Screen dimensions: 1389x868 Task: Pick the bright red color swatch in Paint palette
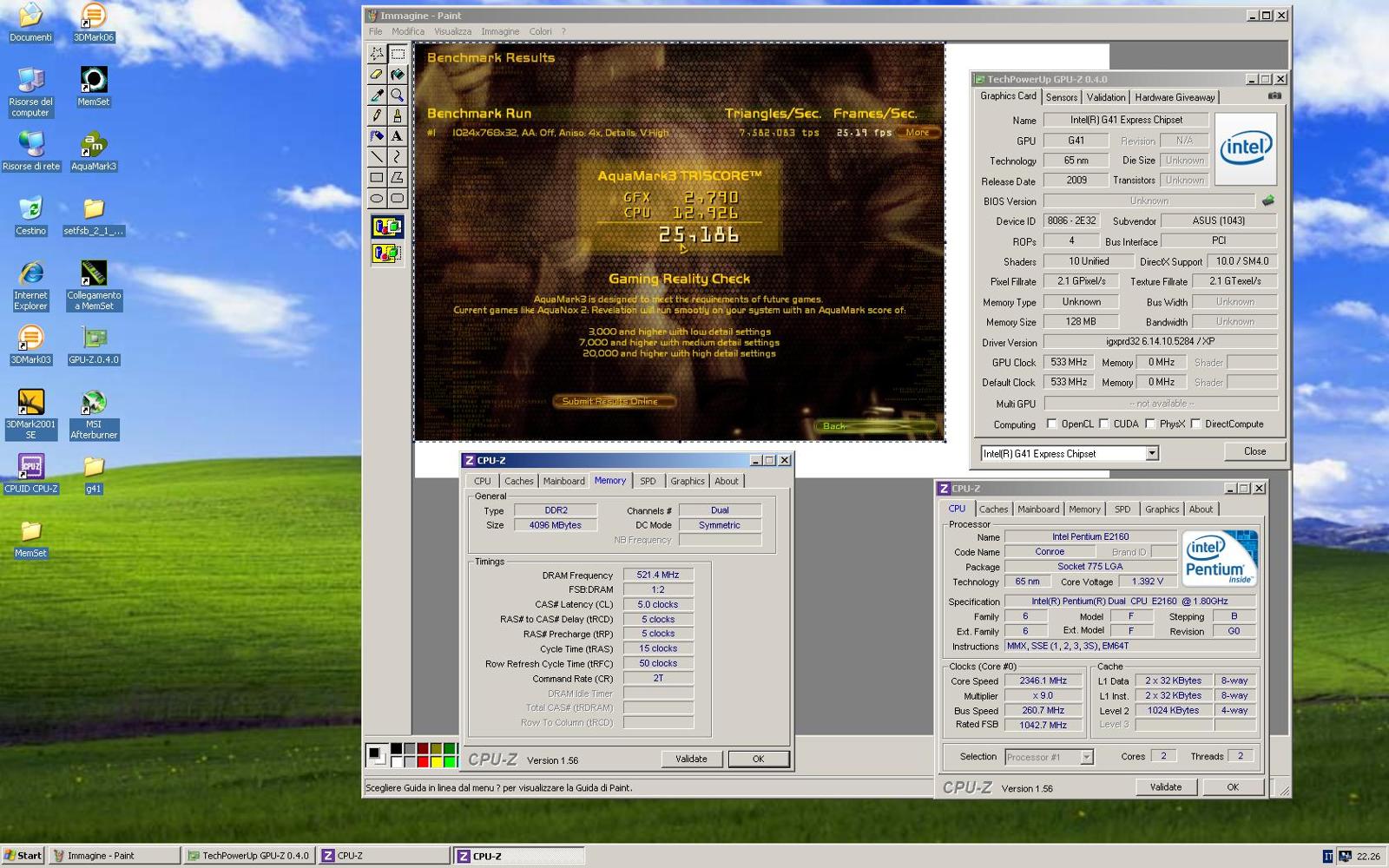click(423, 761)
